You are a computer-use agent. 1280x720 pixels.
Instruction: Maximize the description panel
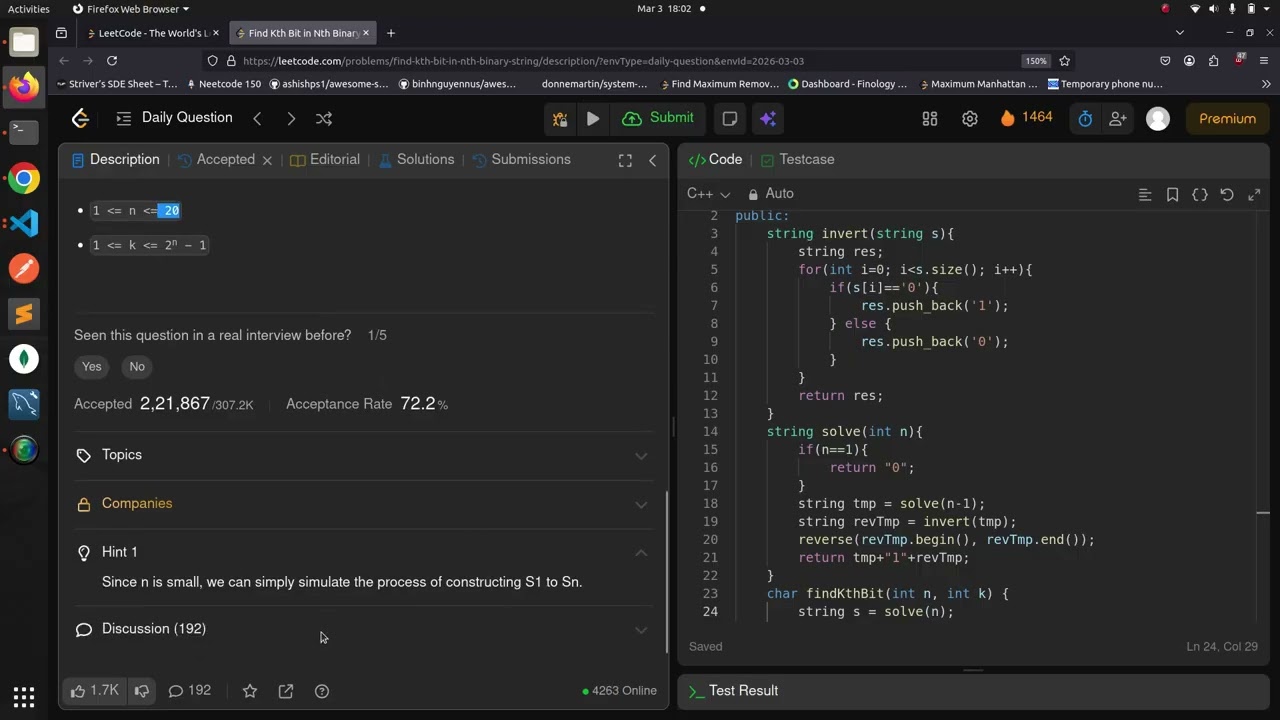click(x=625, y=160)
